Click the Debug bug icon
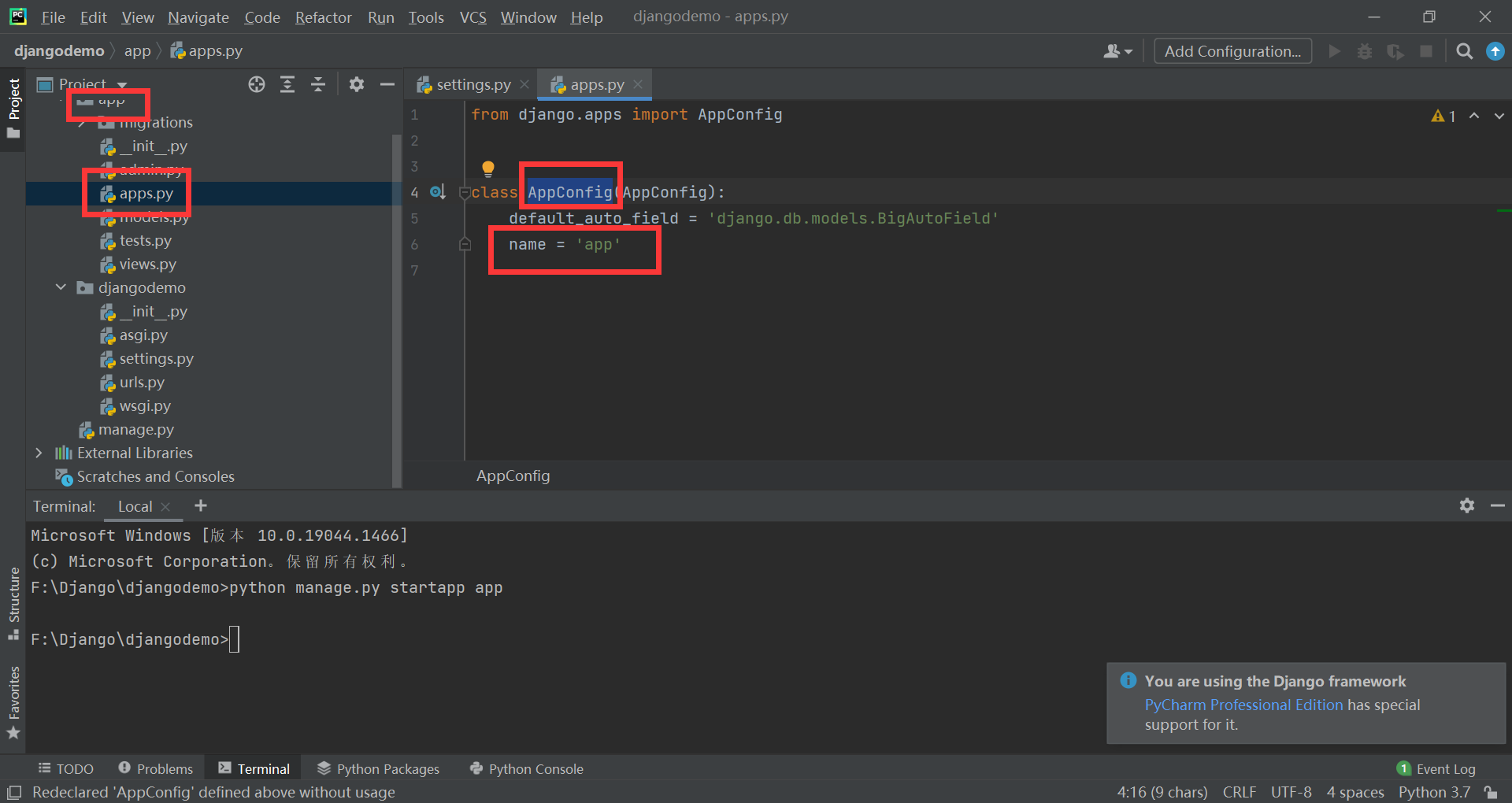Screen dimensions: 1512x803 1365,51
